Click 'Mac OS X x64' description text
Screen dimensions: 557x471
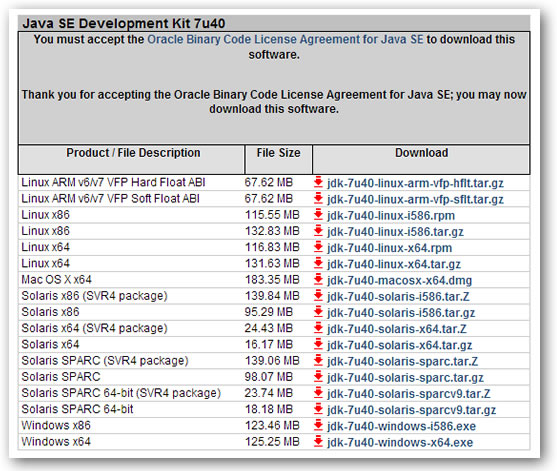(56, 280)
